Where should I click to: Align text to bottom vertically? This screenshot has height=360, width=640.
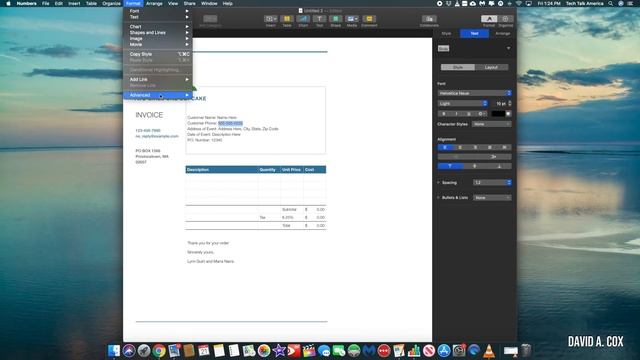pos(499,166)
